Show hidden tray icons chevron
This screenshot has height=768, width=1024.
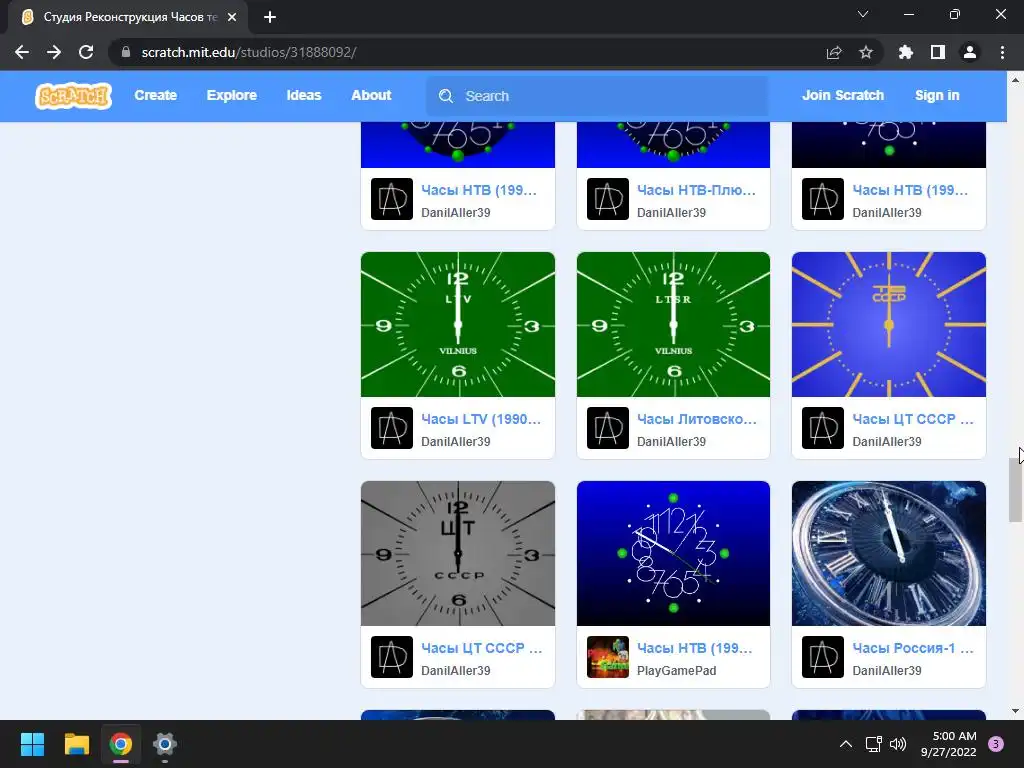click(x=846, y=744)
